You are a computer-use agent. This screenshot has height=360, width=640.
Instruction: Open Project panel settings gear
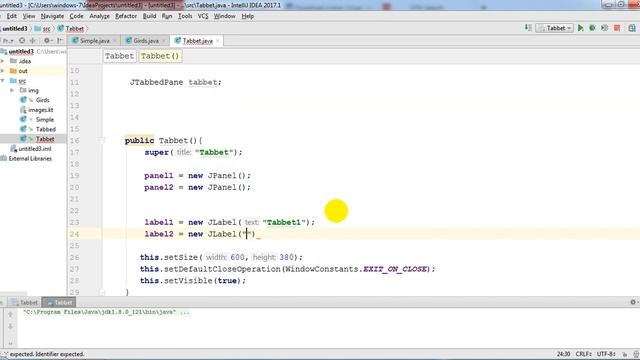[47, 40]
